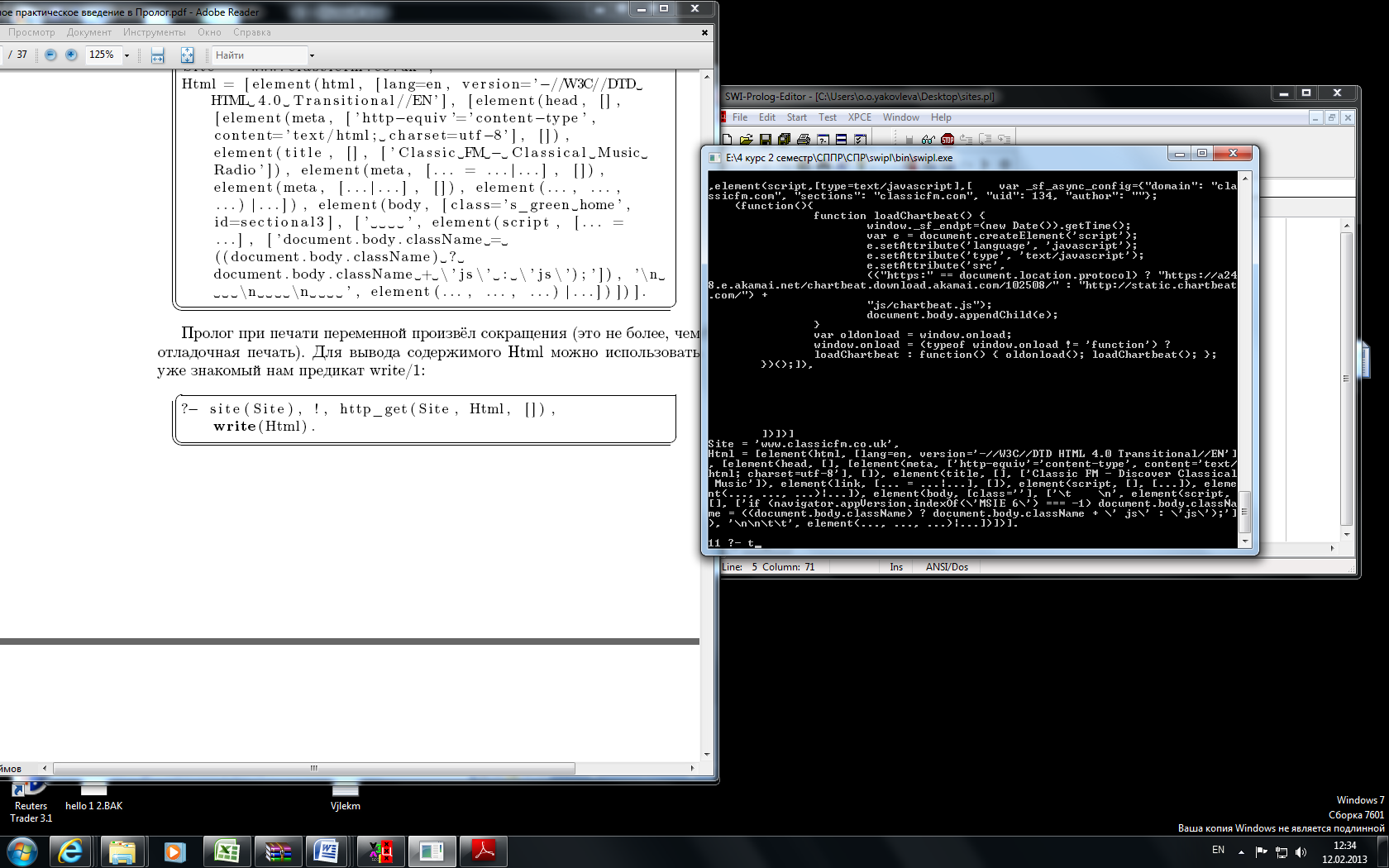
Task: Open the Reuters Trader 3.1 desktop shortcut
Action: [31, 802]
